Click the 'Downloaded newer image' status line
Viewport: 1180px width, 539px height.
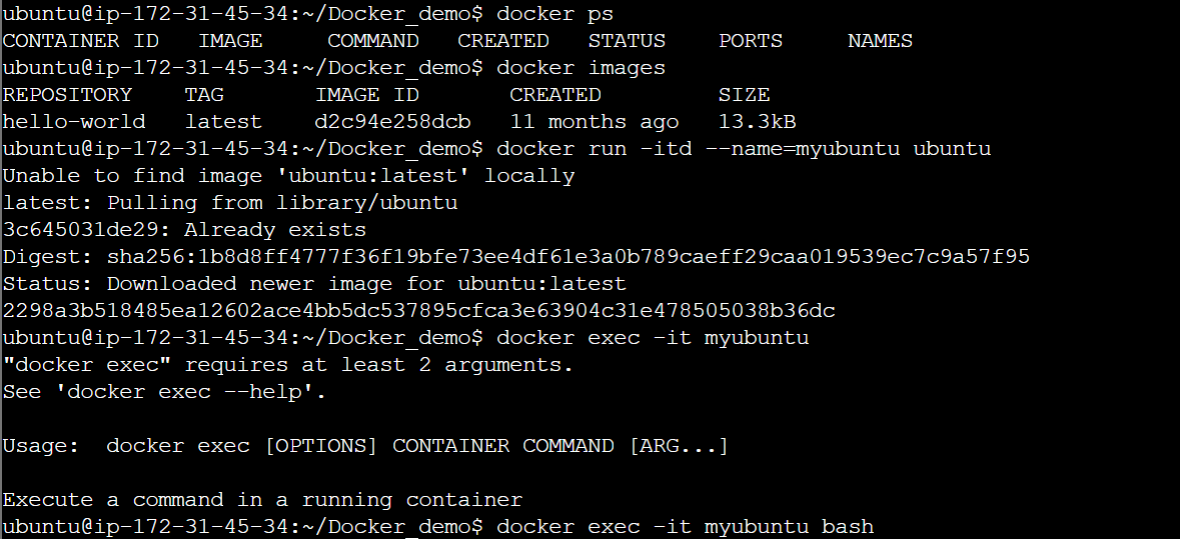pos(315,285)
